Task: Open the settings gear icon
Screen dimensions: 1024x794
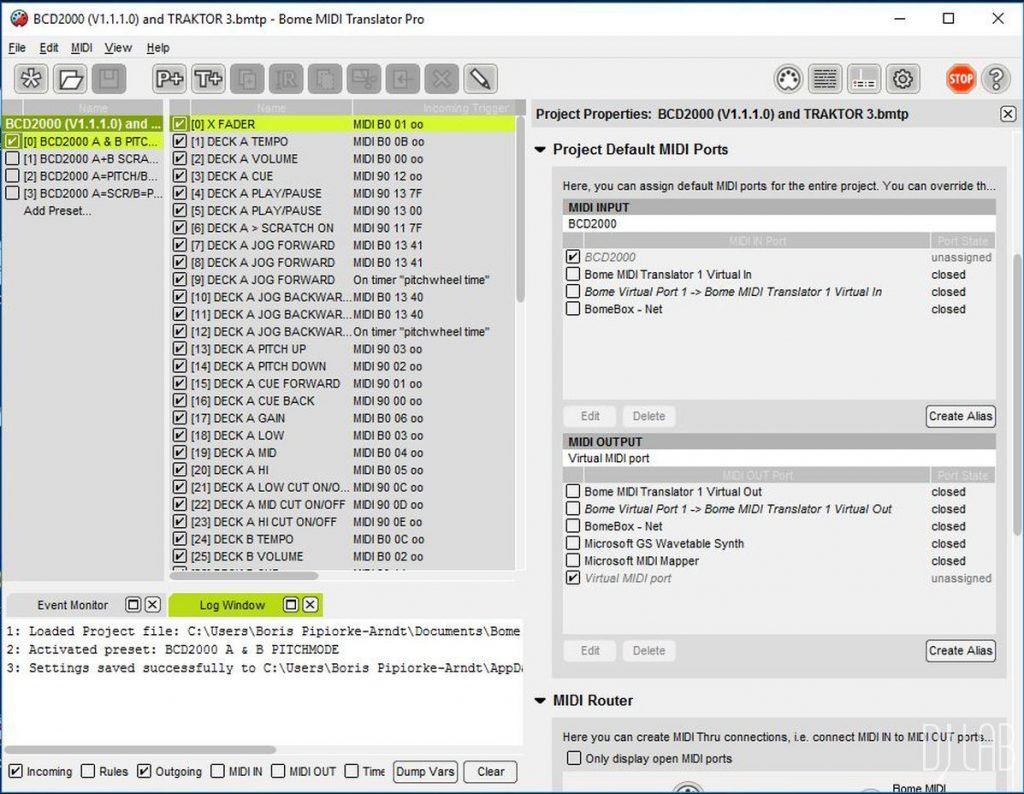Action: point(902,79)
